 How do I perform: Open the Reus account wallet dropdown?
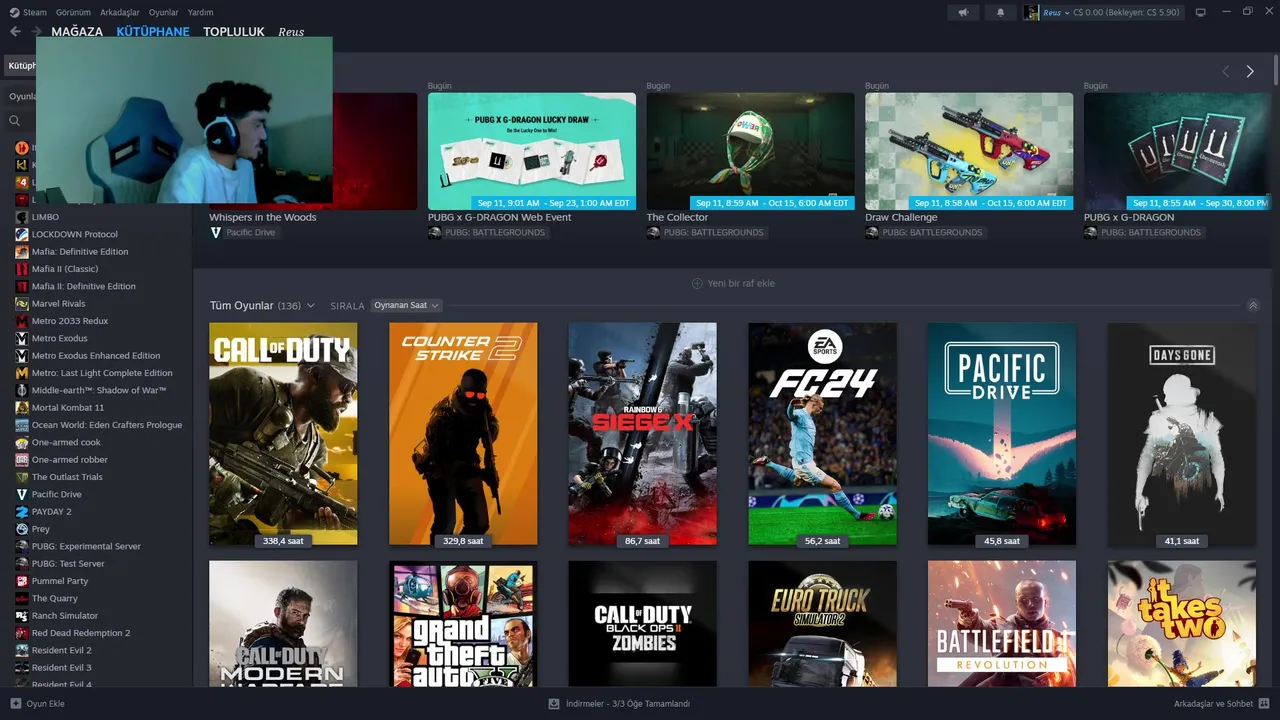click(x=1112, y=13)
